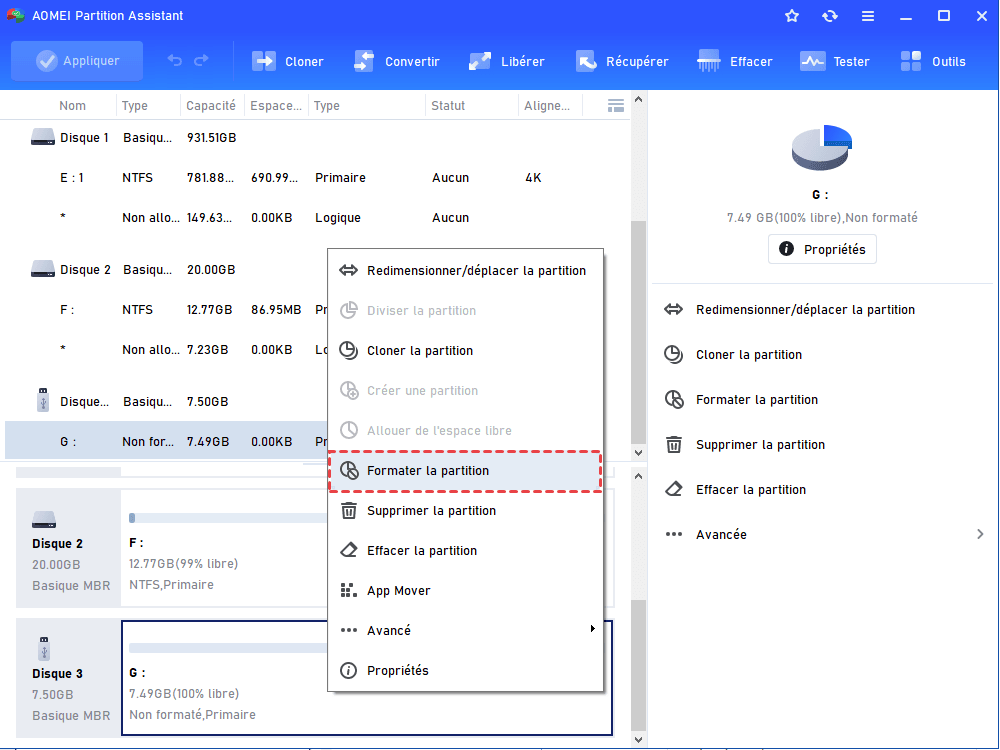
Task: Click the trash icon in context menu
Action: pos(348,511)
